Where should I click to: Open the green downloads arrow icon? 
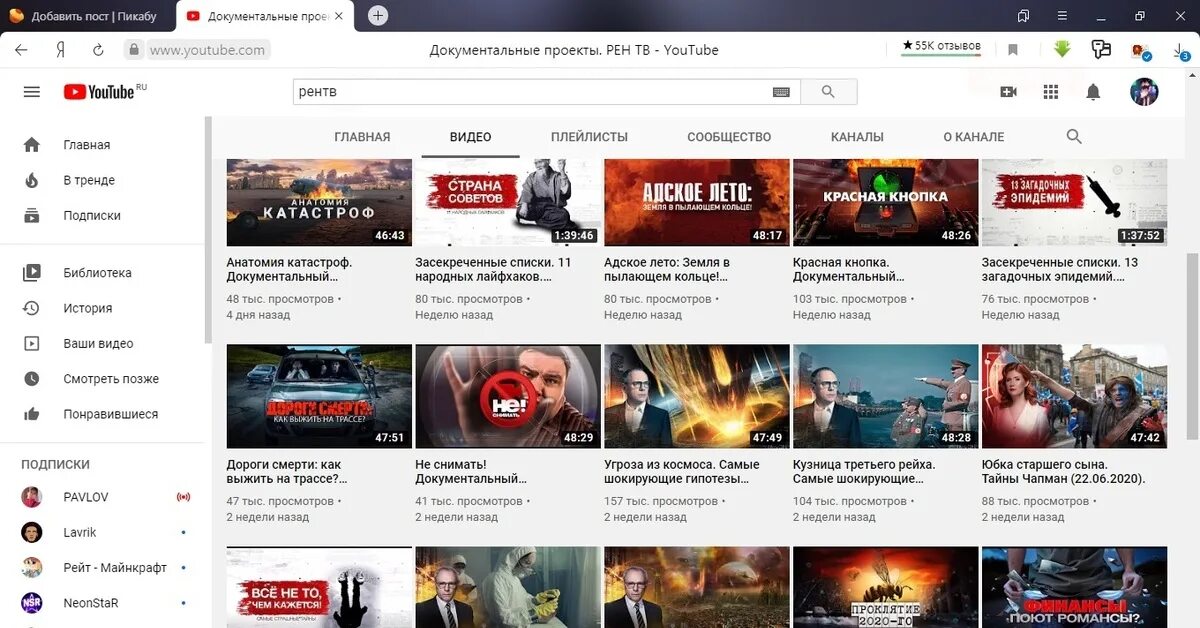tap(1062, 49)
